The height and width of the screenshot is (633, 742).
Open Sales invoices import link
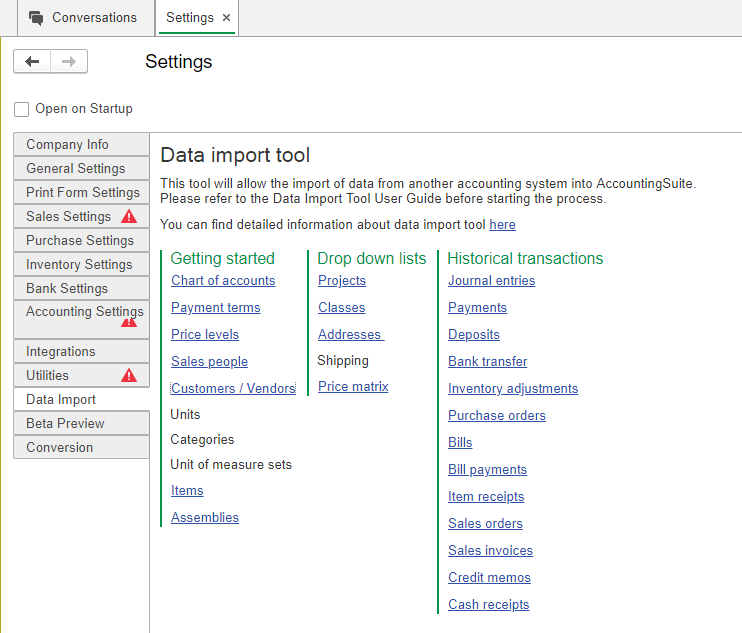click(490, 550)
